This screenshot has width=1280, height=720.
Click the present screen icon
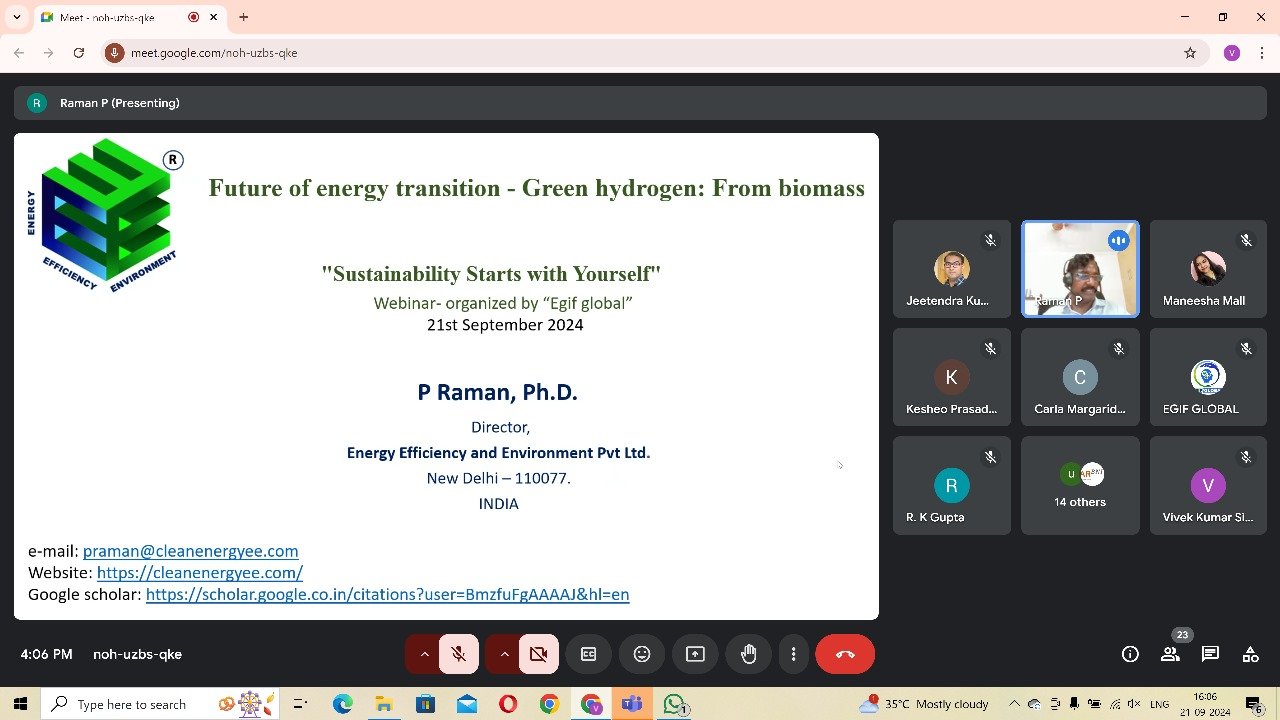(x=695, y=654)
